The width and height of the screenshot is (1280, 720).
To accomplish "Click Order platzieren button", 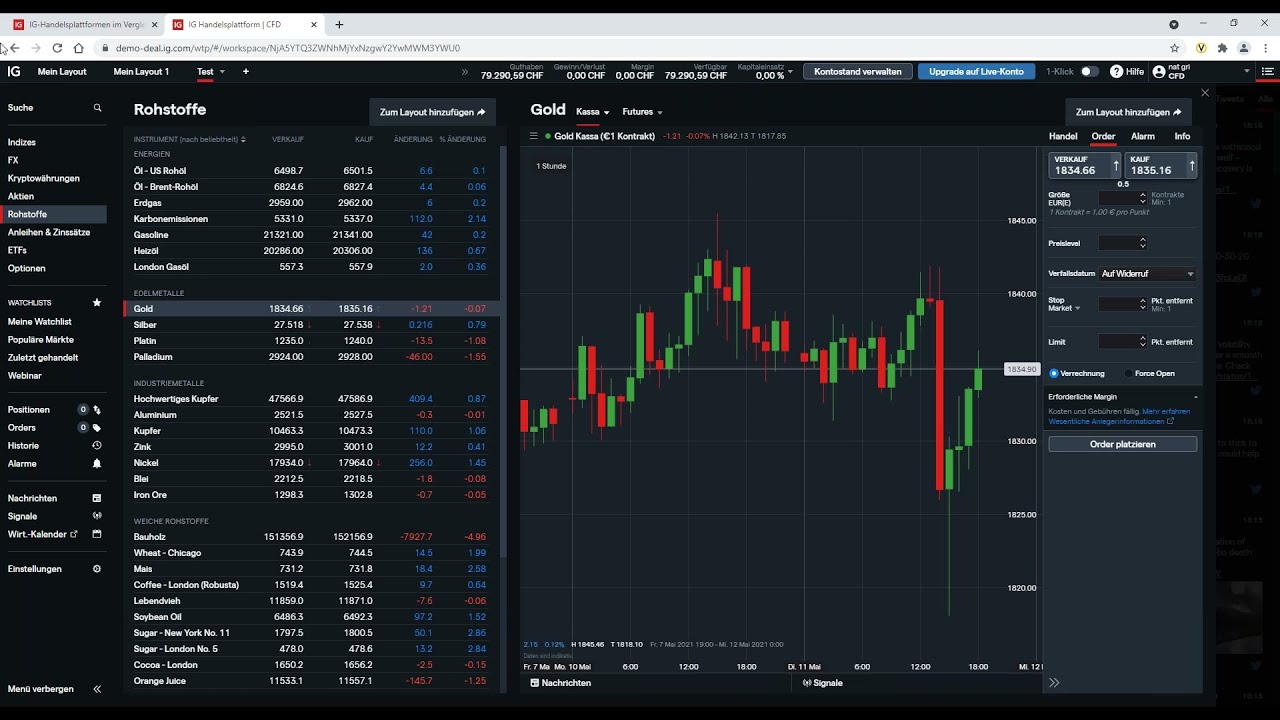I will [1122, 444].
